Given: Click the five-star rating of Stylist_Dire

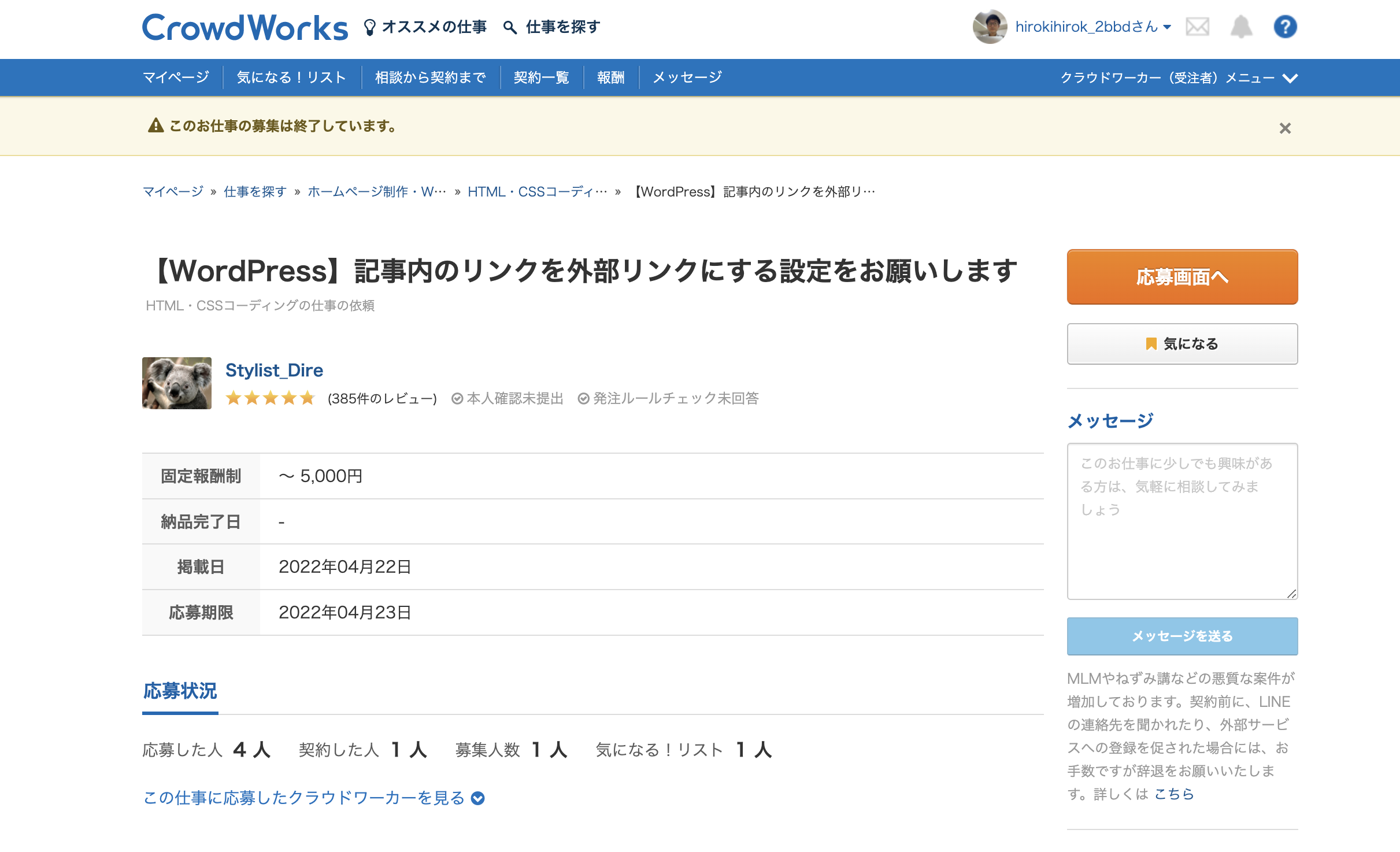Looking at the screenshot, I should [270, 398].
